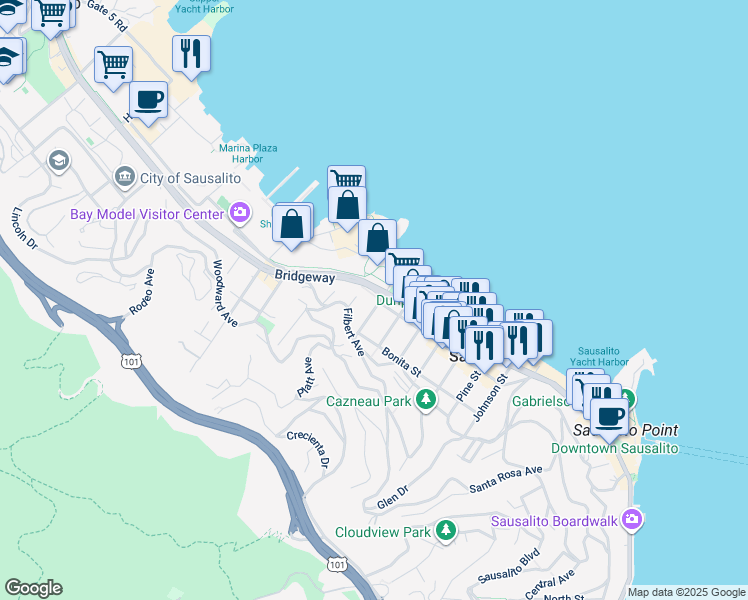748x600 pixels.
Task: Click the Sausalito Point label
Action: pyautogui.click(x=625, y=430)
